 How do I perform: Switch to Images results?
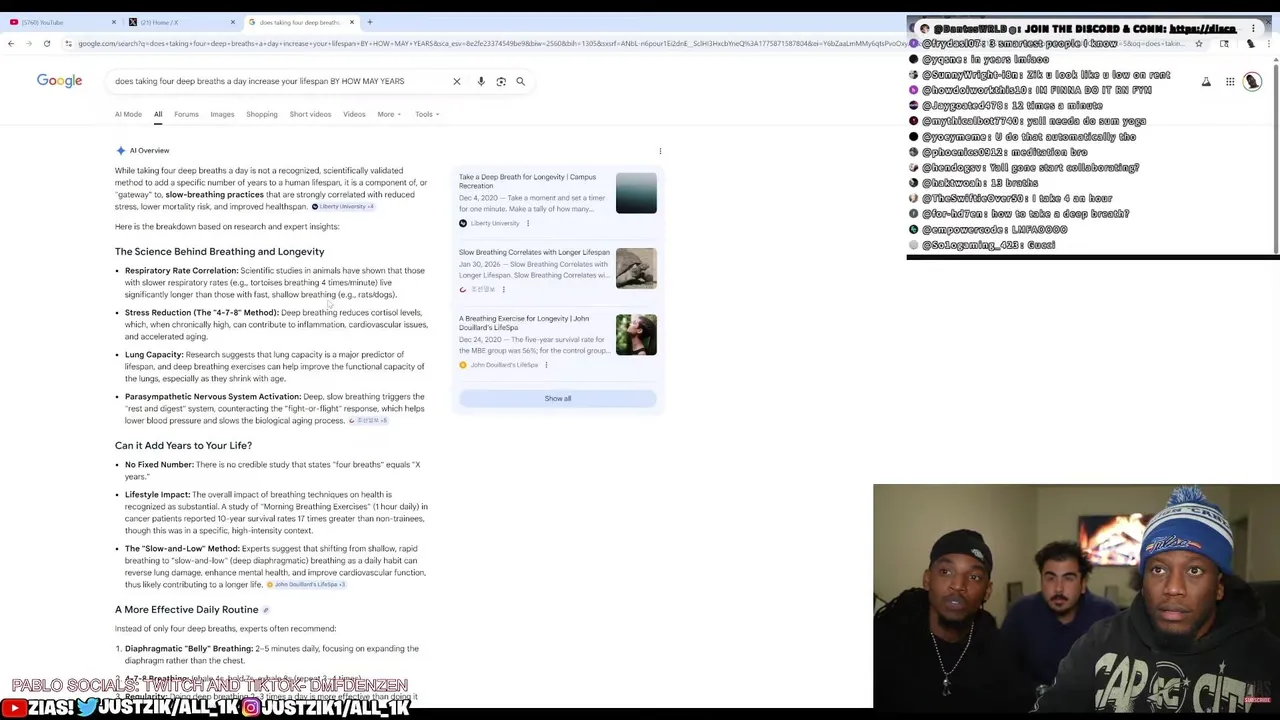pyautogui.click(x=222, y=114)
